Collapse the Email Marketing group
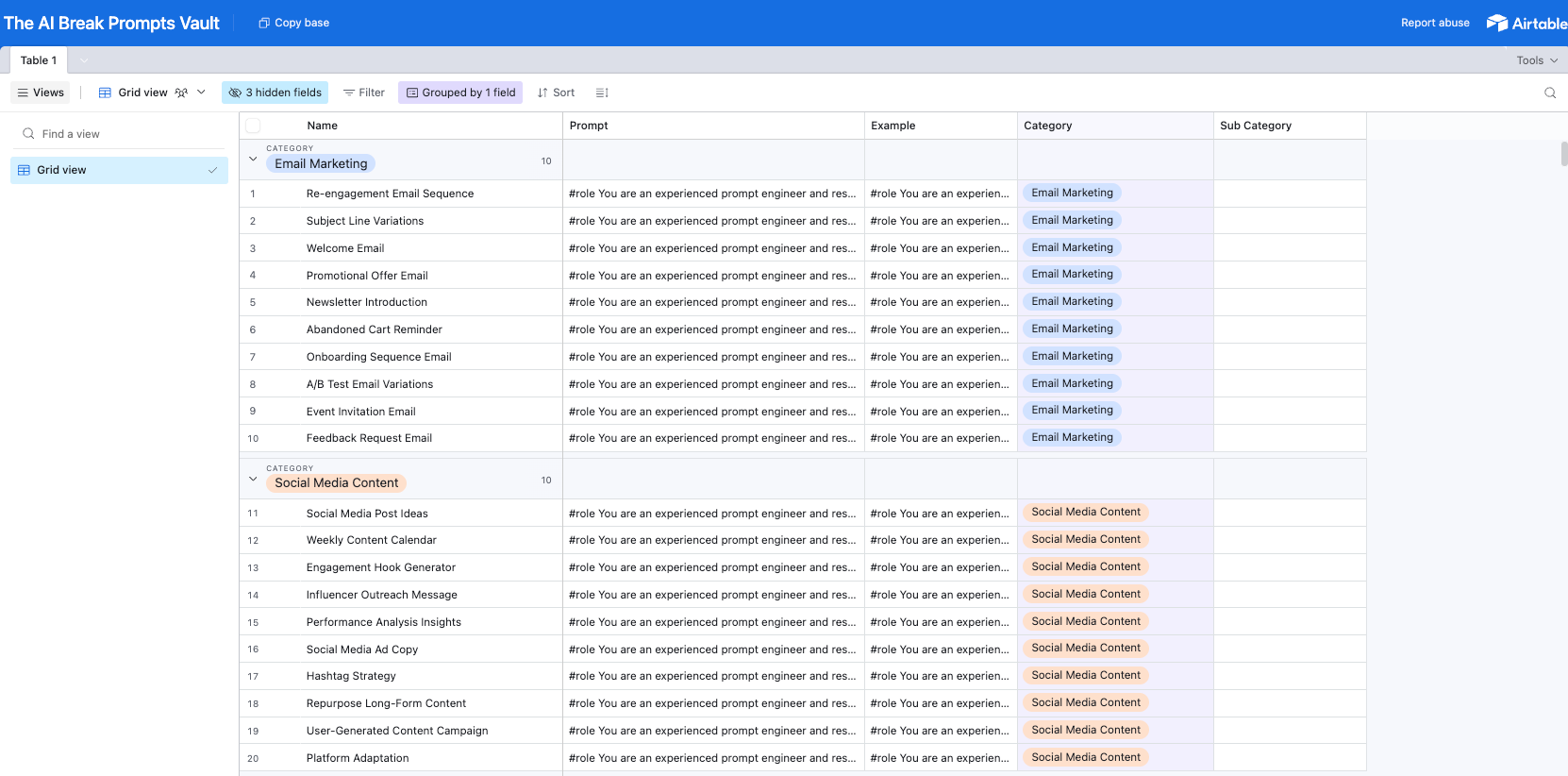The width and height of the screenshot is (1568, 776). click(x=253, y=160)
